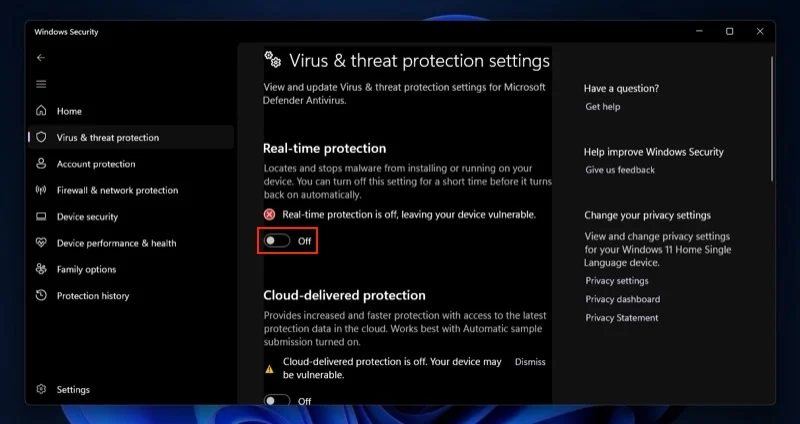Turn on the Real-time protection toggle
This screenshot has height=424, width=800.
click(277, 241)
